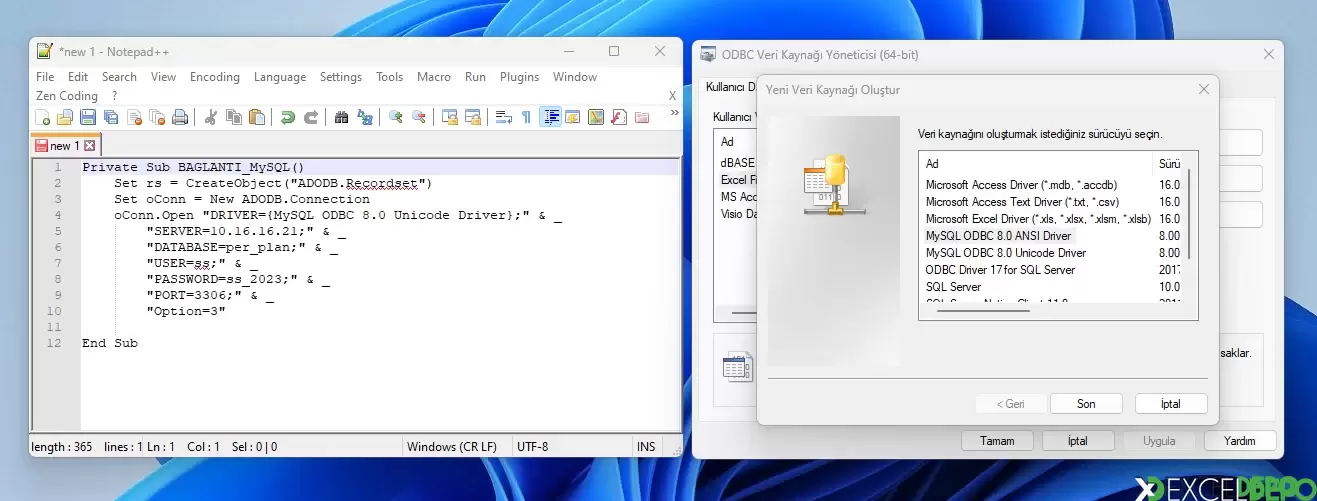Toggle synchronized vertical scrolling icon

click(x=450, y=117)
